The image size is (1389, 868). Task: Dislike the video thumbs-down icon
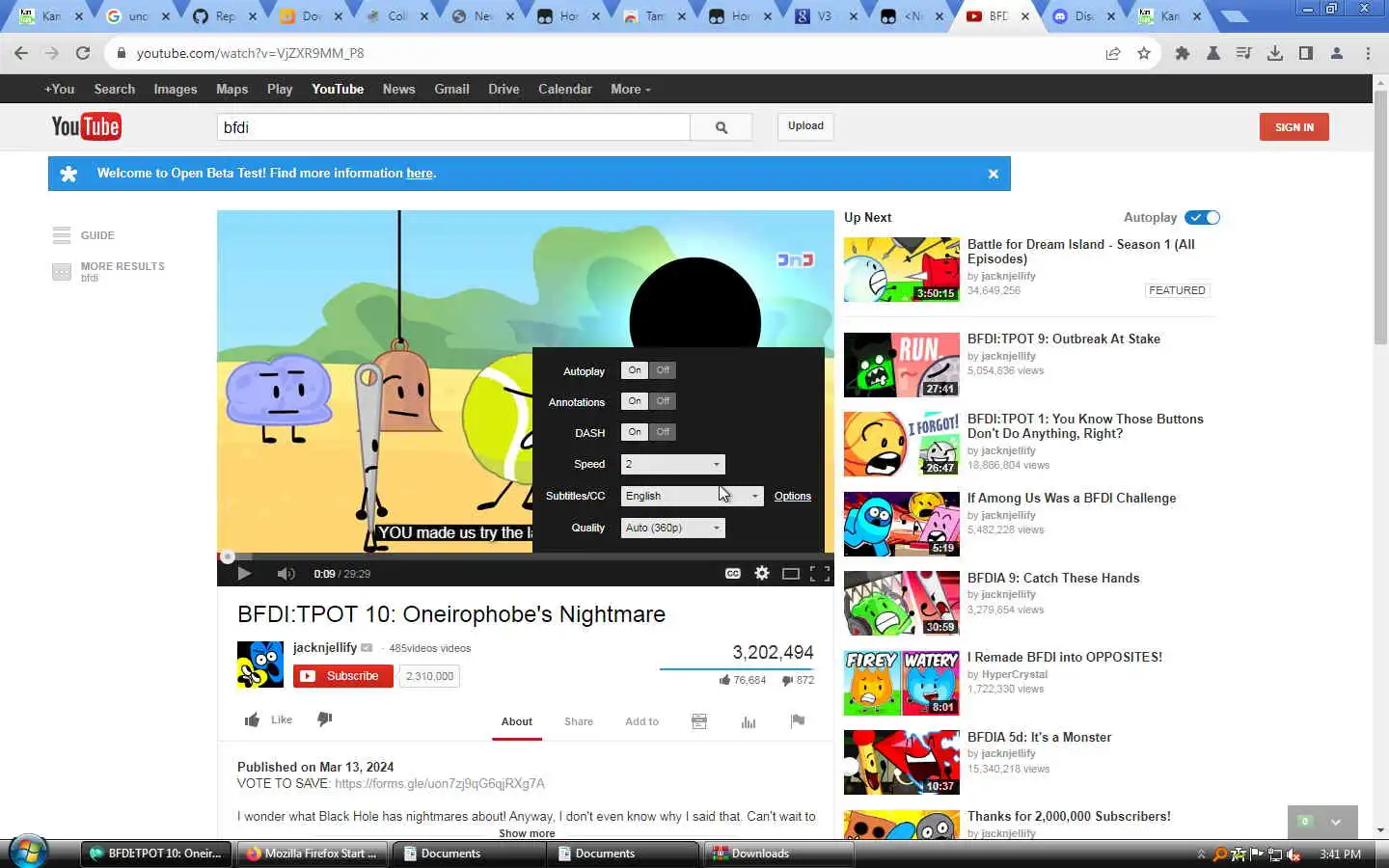pos(325,719)
